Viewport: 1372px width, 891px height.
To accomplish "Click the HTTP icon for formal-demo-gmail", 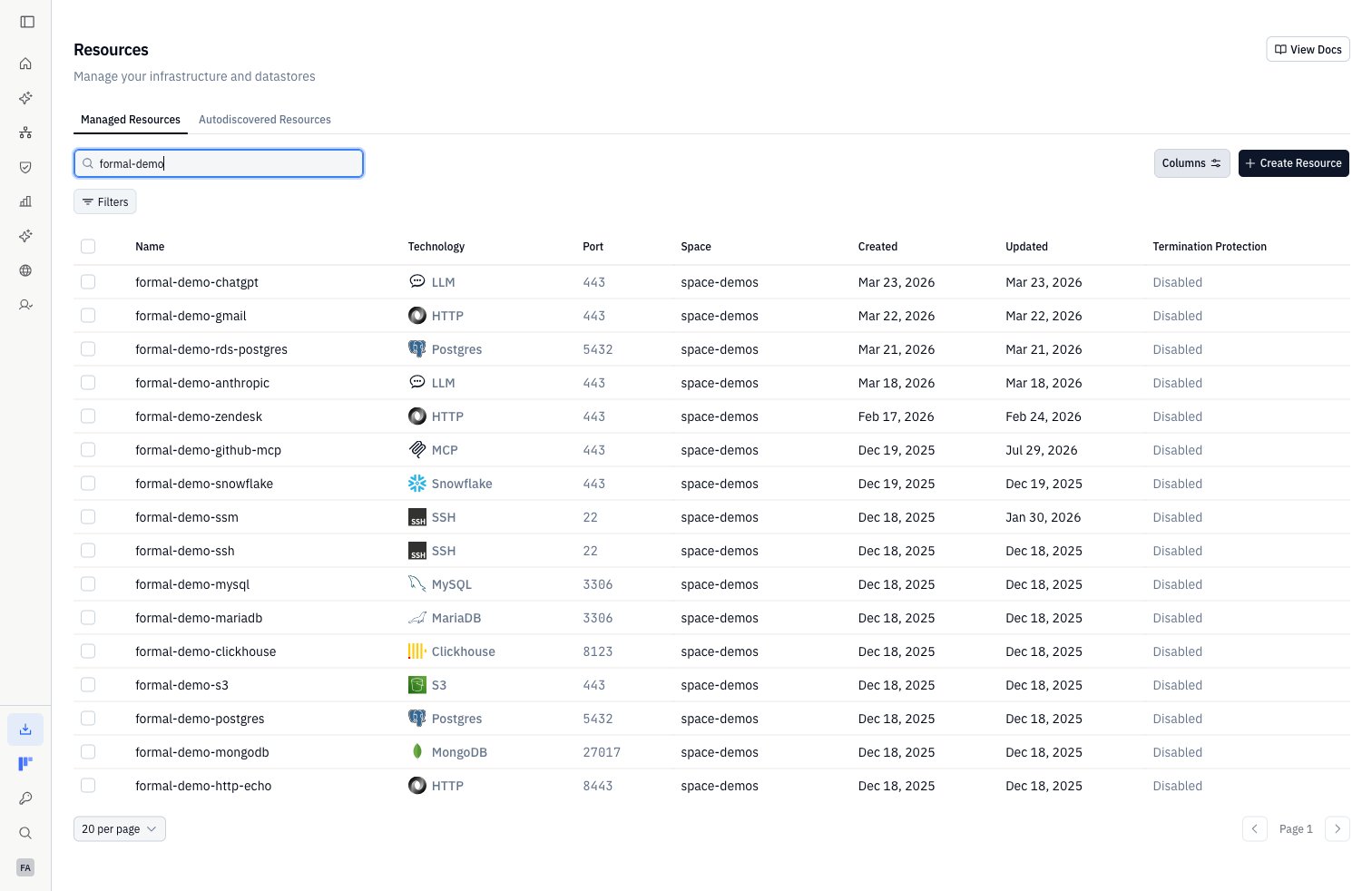I will 417,316.
